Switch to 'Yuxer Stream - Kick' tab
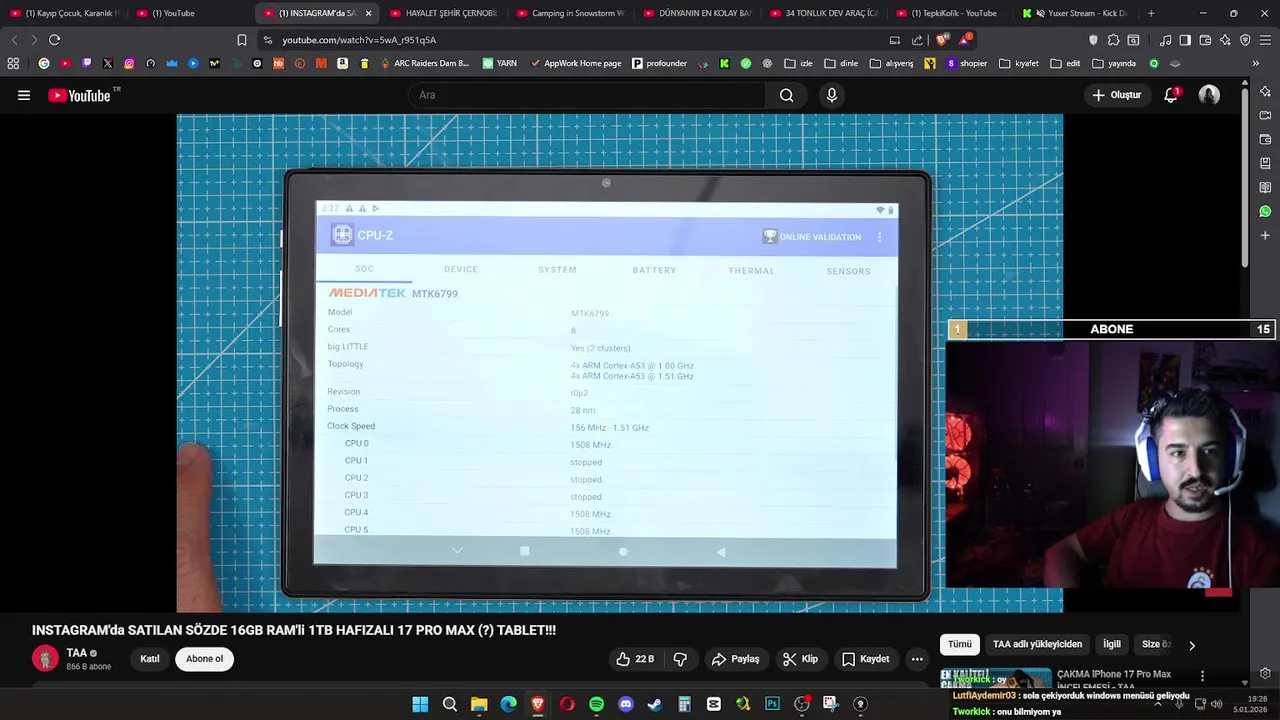This screenshot has width=1280, height=720. pyautogui.click(x=1074, y=13)
